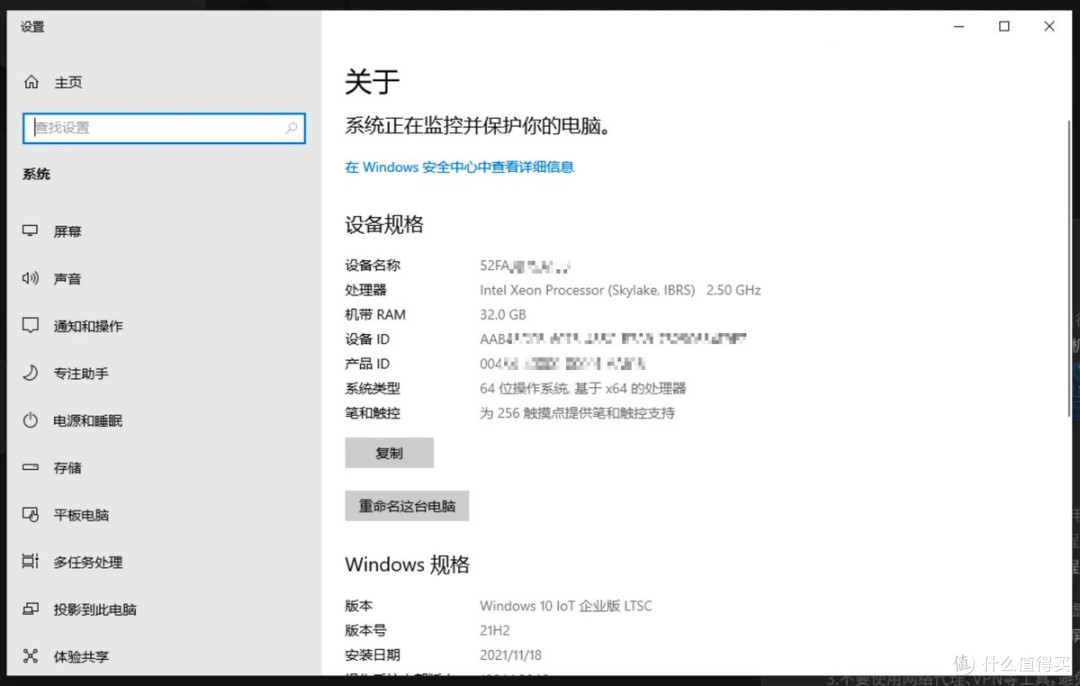Go to 主页 home page

68,83
